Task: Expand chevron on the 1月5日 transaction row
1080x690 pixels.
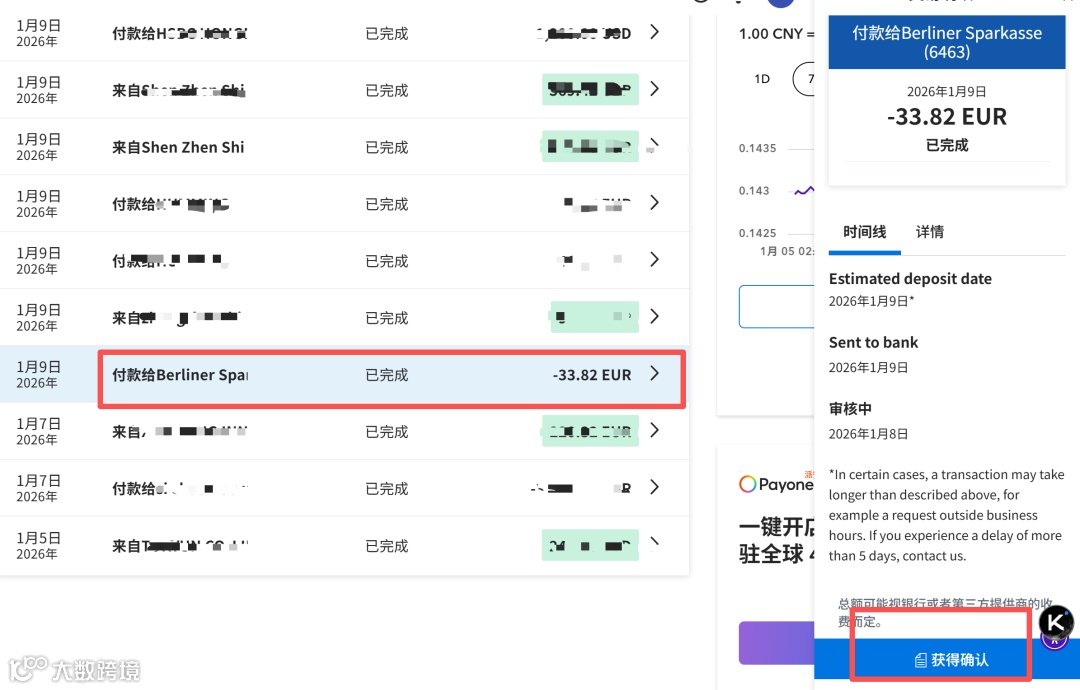Action: point(654,543)
